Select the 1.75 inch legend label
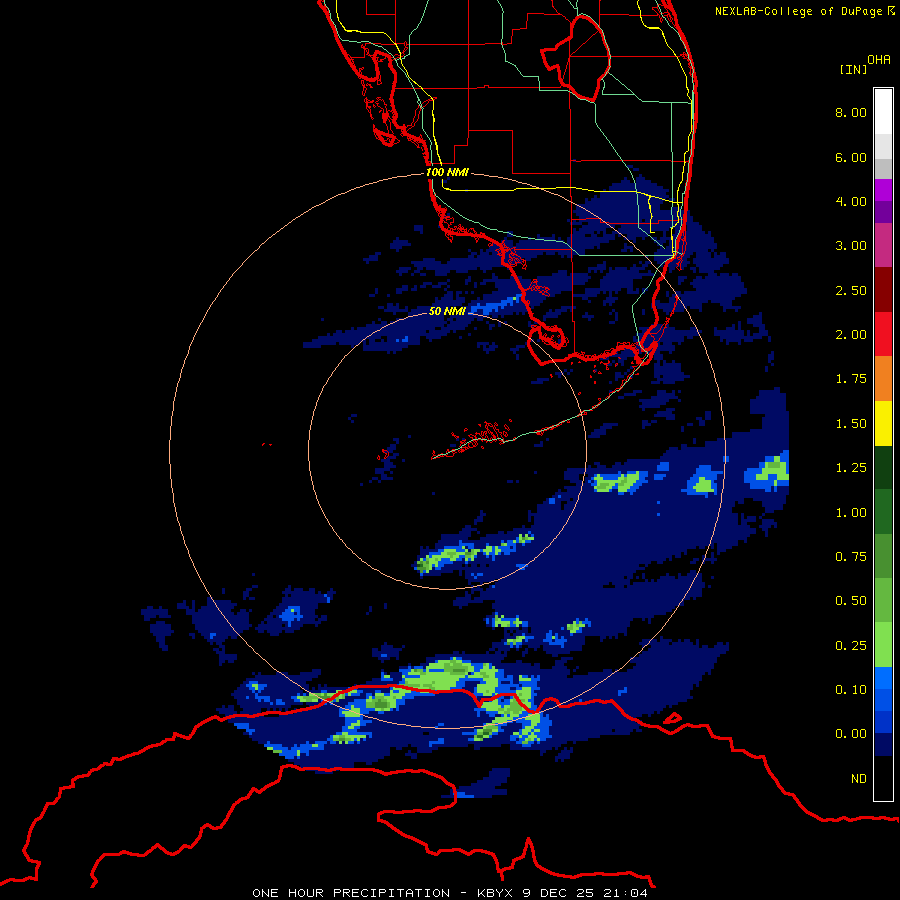 click(x=851, y=379)
